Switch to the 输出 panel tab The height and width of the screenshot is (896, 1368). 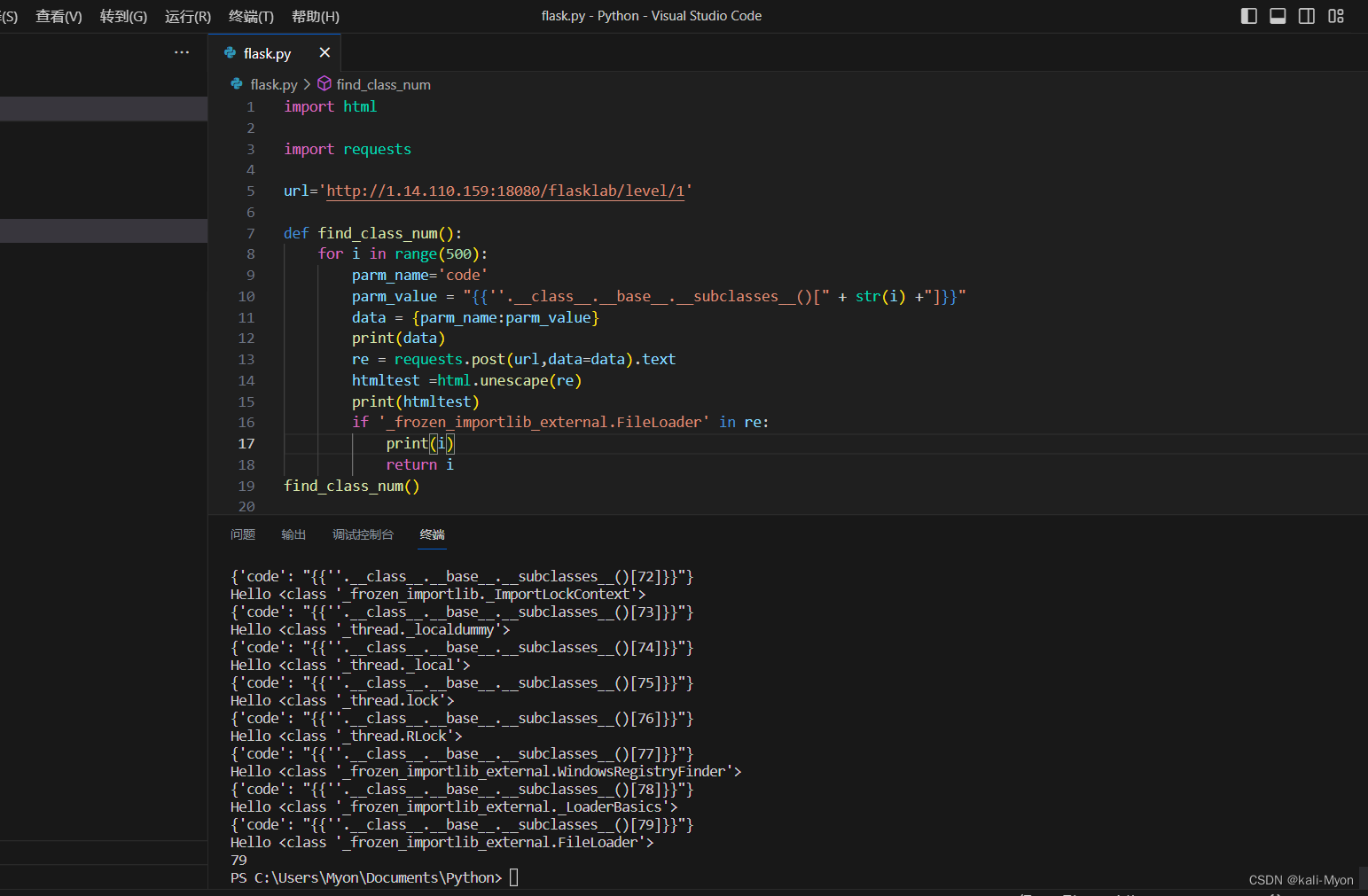(x=293, y=534)
